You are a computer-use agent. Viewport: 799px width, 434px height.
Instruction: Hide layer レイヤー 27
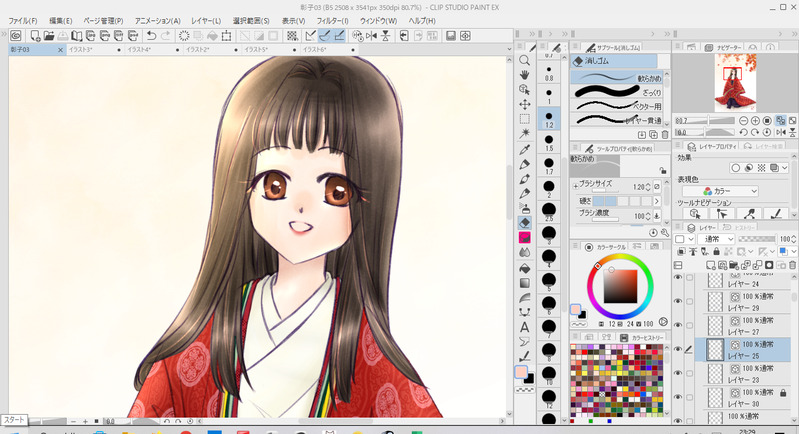point(678,325)
